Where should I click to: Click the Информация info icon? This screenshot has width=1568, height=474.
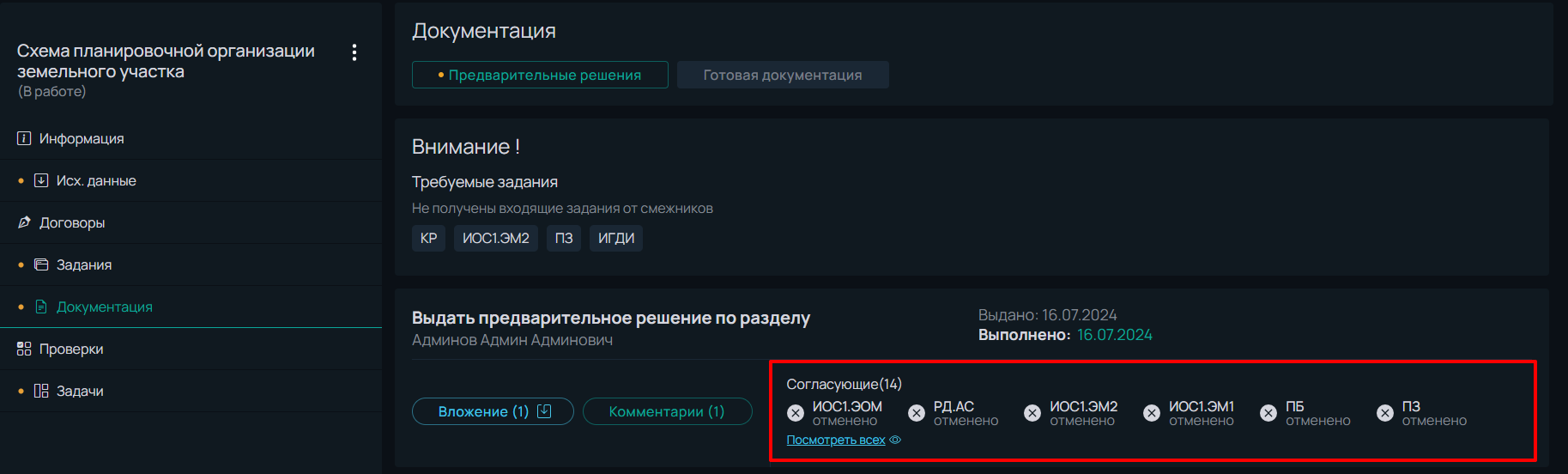click(x=24, y=138)
